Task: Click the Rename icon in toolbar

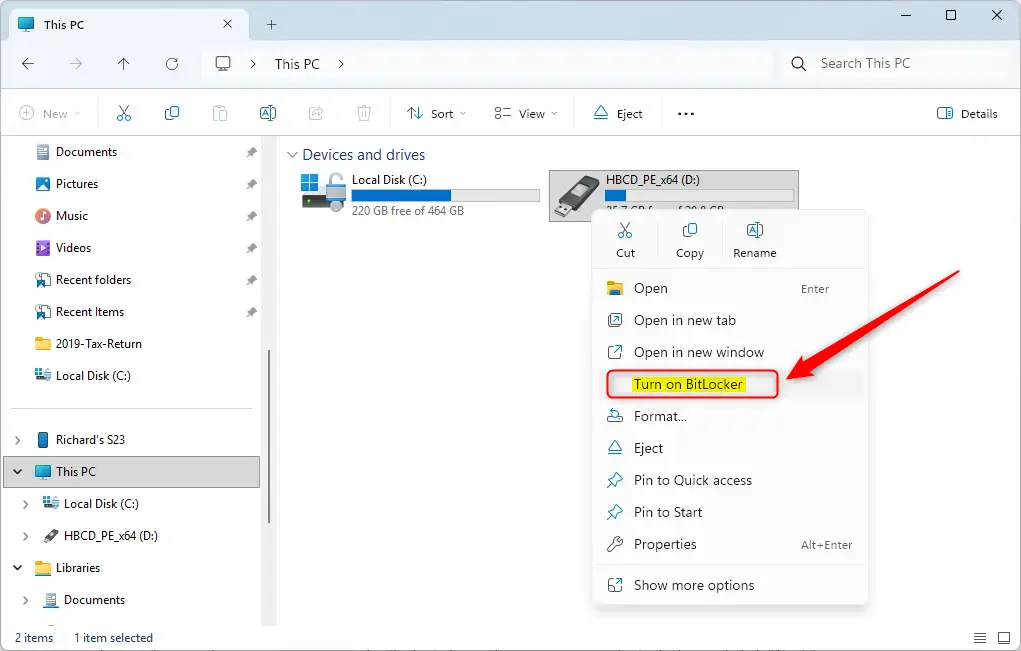Action: (x=268, y=113)
